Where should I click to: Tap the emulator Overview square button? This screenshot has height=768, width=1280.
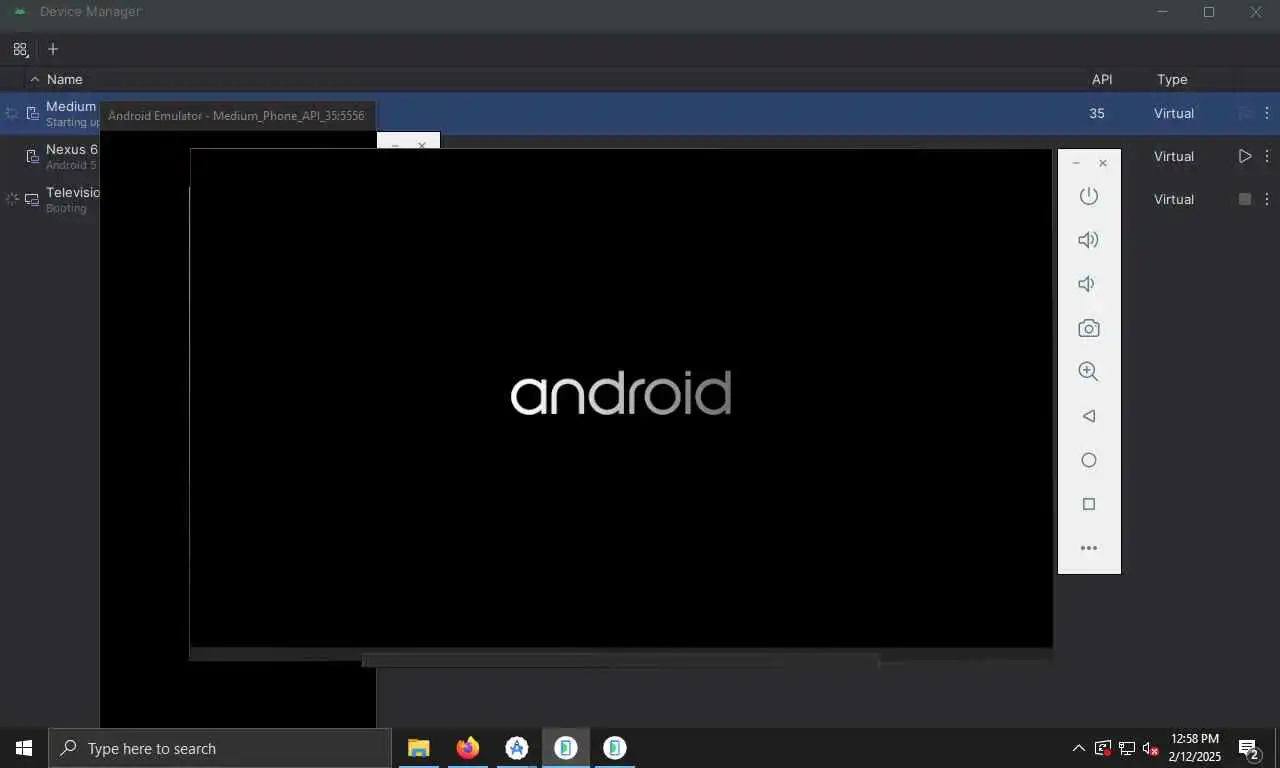pyautogui.click(x=1089, y=504)
